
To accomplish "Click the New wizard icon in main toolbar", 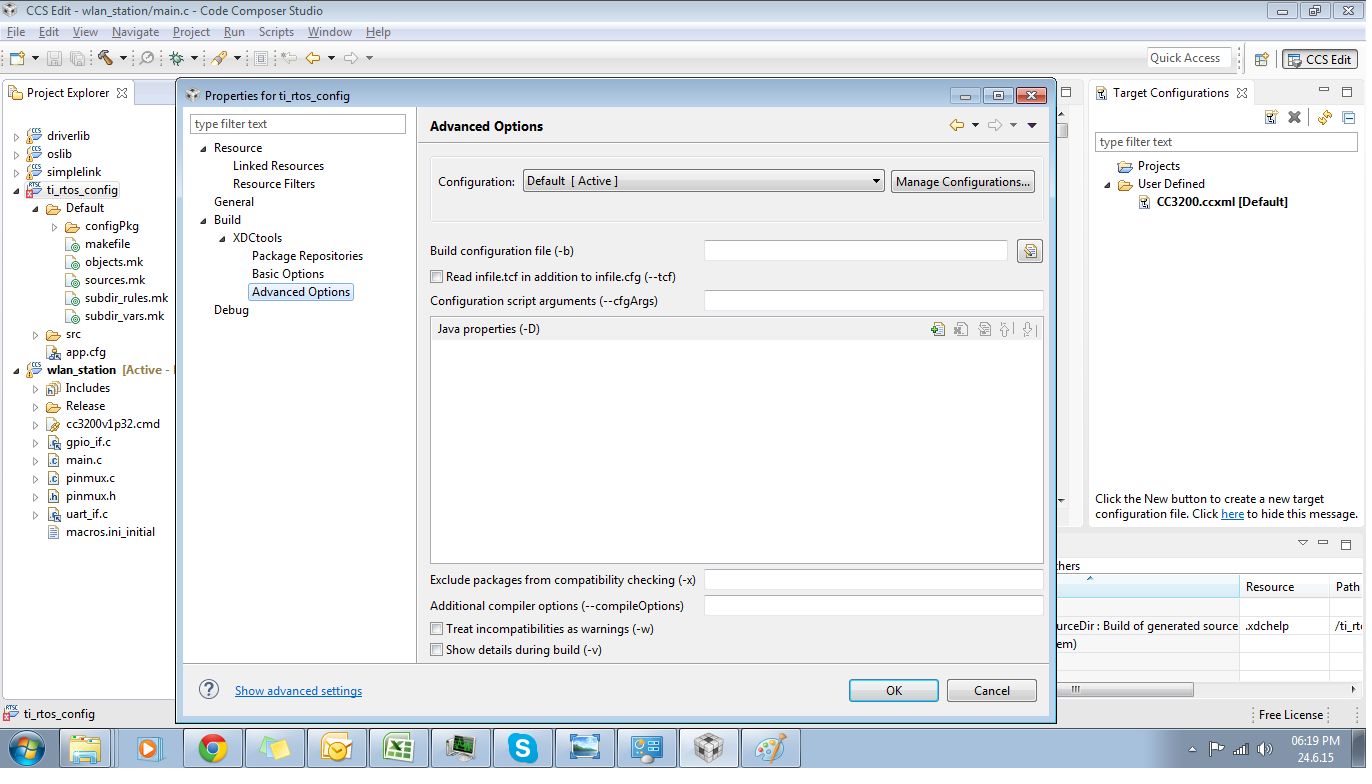I will (x=16, y=59).
